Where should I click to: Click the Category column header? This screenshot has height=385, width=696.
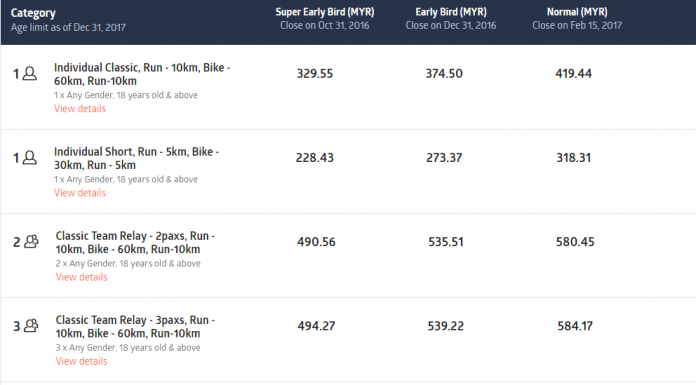tap(33, 13)
